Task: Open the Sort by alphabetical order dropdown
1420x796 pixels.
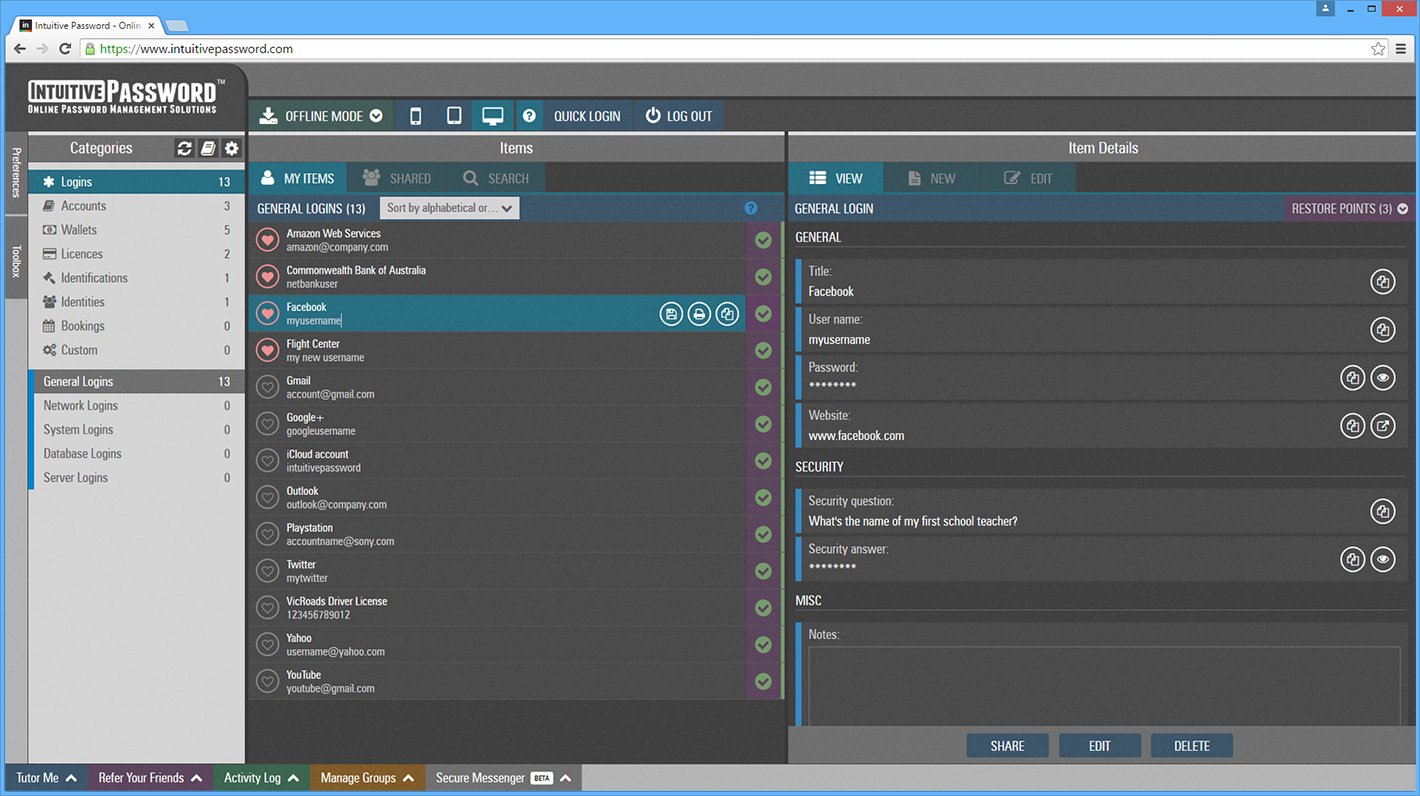Action: pos(449,208)
